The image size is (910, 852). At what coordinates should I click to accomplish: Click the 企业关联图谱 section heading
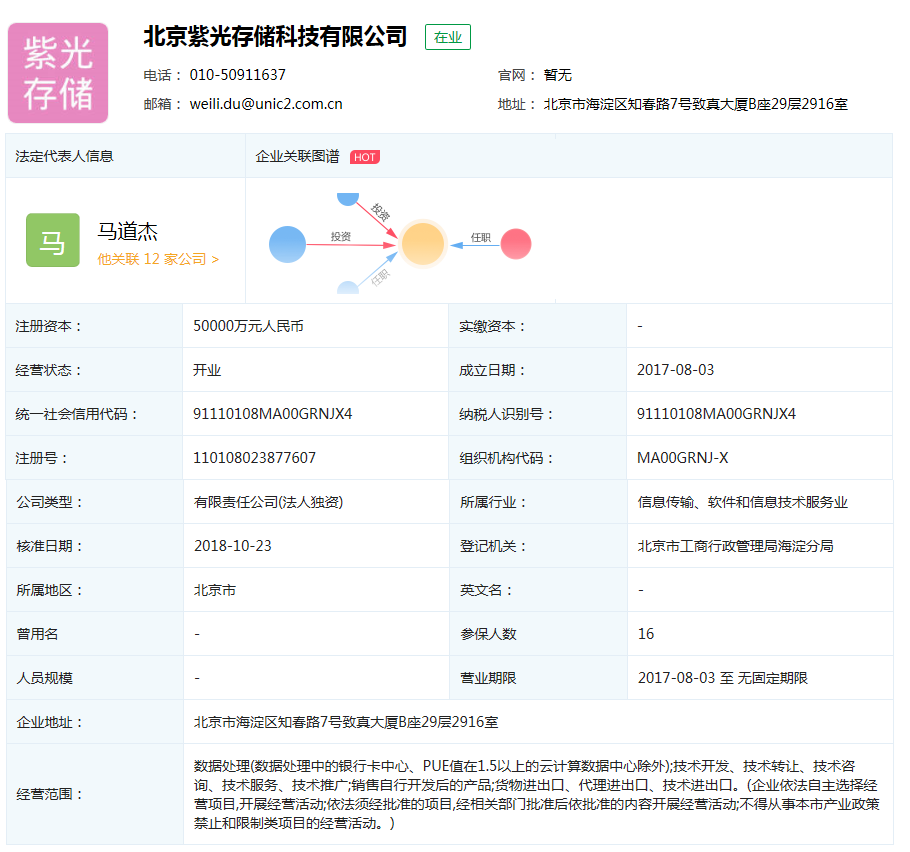(x=297, y=157)
